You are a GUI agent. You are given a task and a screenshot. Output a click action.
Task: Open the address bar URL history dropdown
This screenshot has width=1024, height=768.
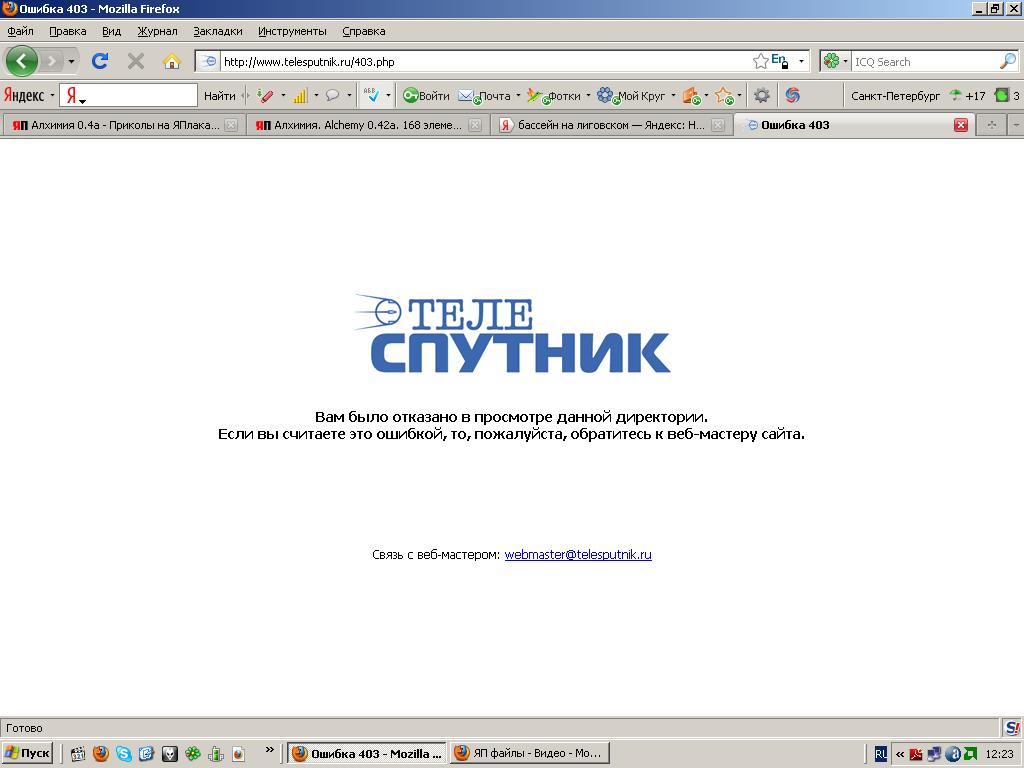[801, 62]
